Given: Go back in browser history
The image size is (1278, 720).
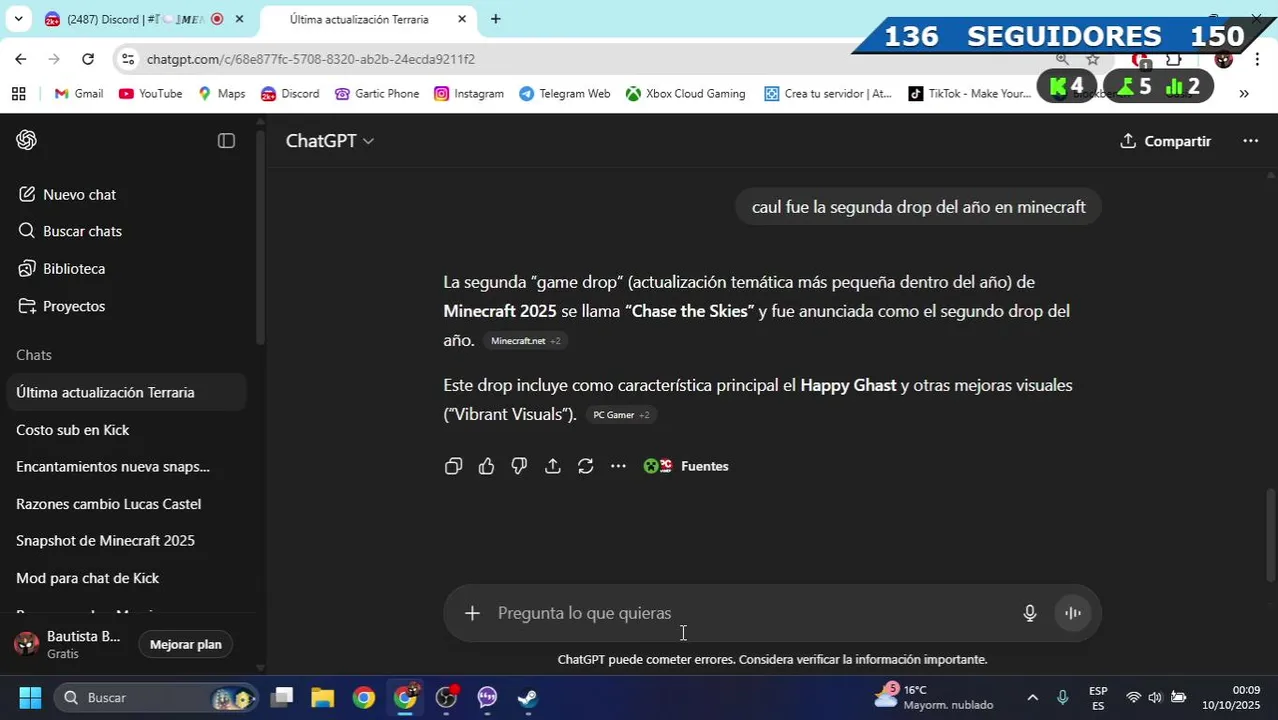Looking at the screenshot, I should click(21, 59).
